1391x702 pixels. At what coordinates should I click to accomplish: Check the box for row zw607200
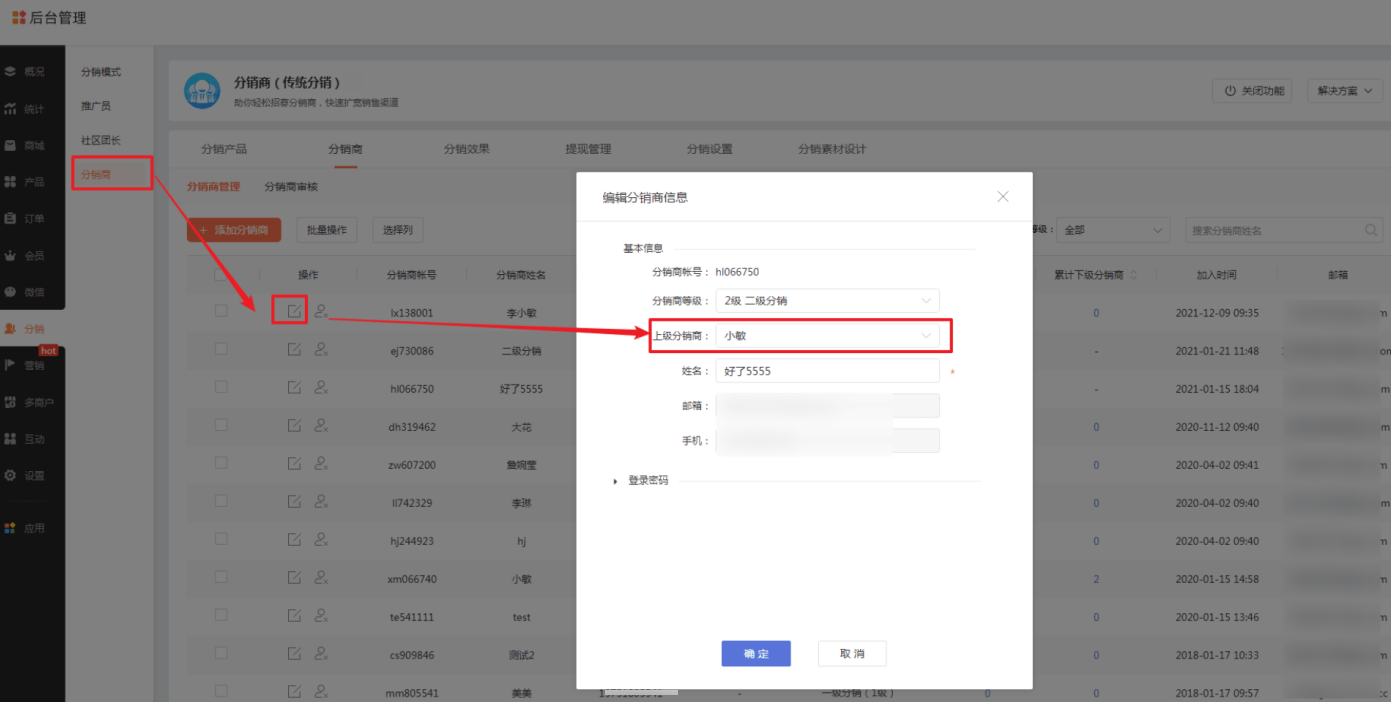221,463
